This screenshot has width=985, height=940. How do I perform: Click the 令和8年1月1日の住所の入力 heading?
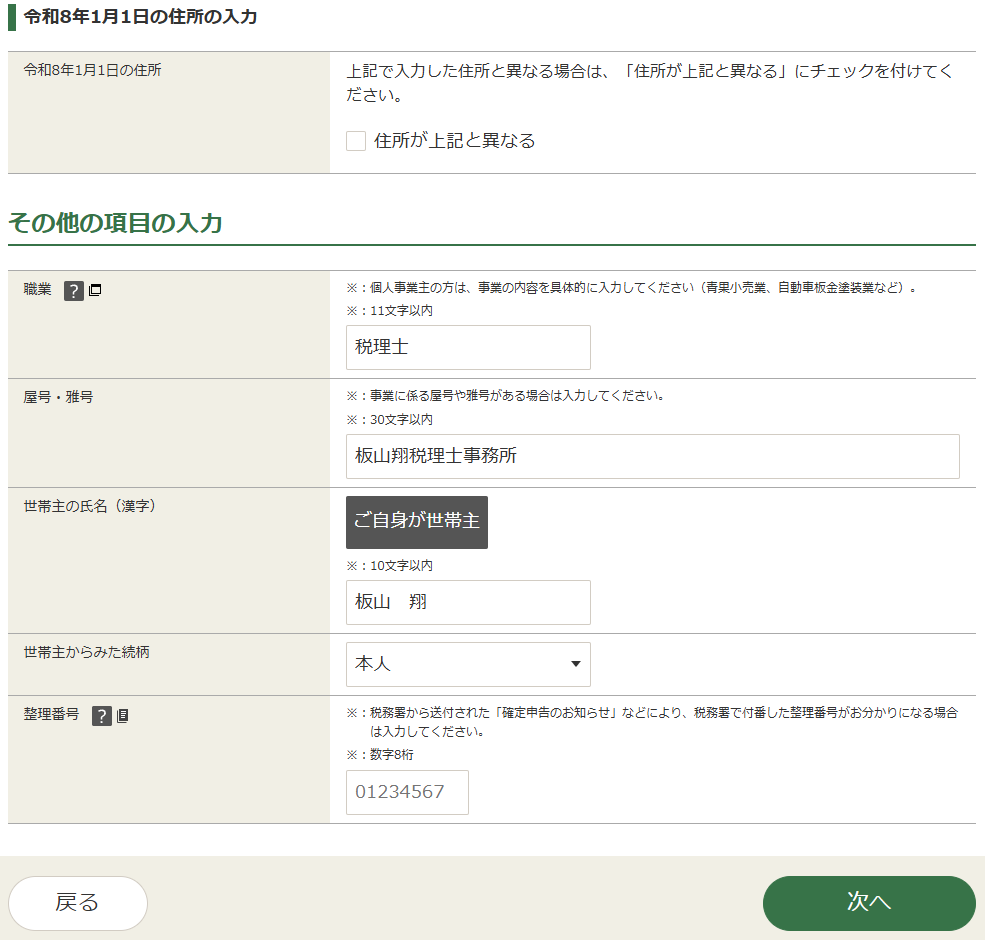(x=140, y=17)
